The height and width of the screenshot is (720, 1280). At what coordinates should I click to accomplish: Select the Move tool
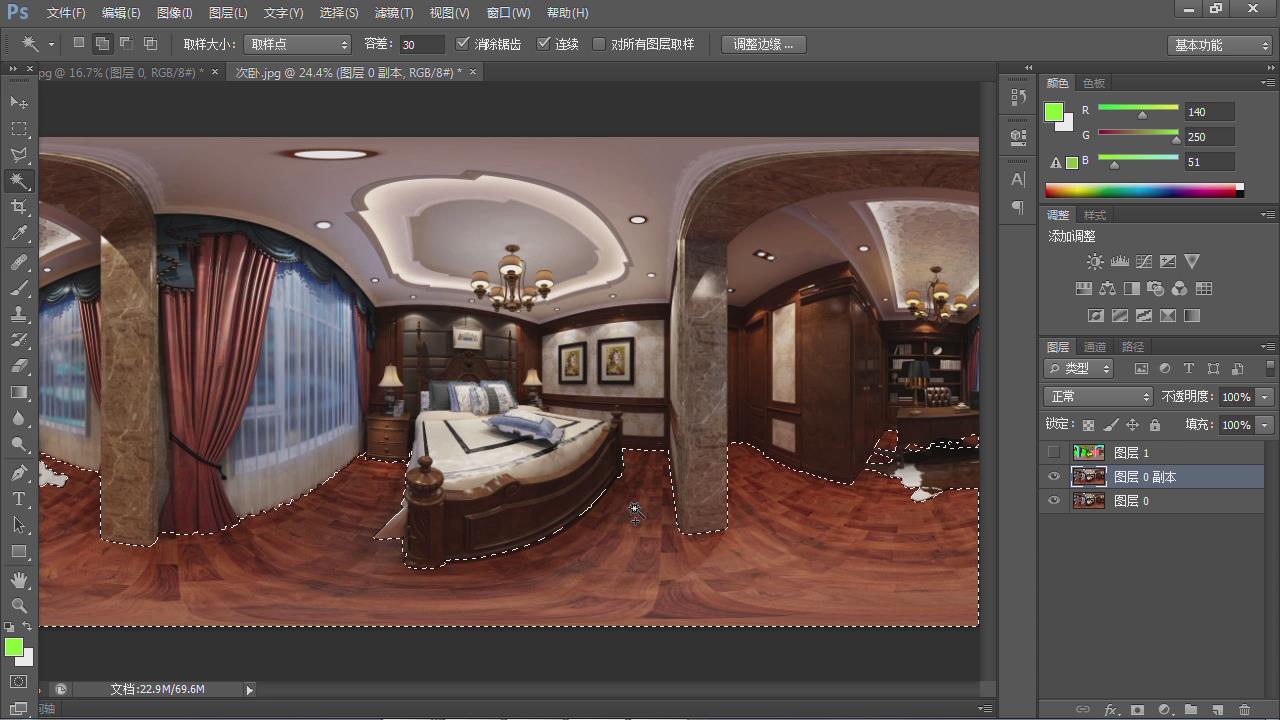[x=19, y=103]
